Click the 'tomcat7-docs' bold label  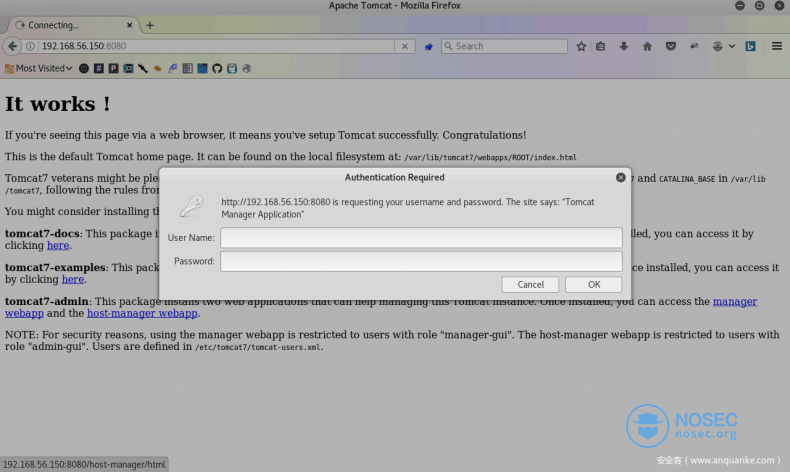coord(42,234)
